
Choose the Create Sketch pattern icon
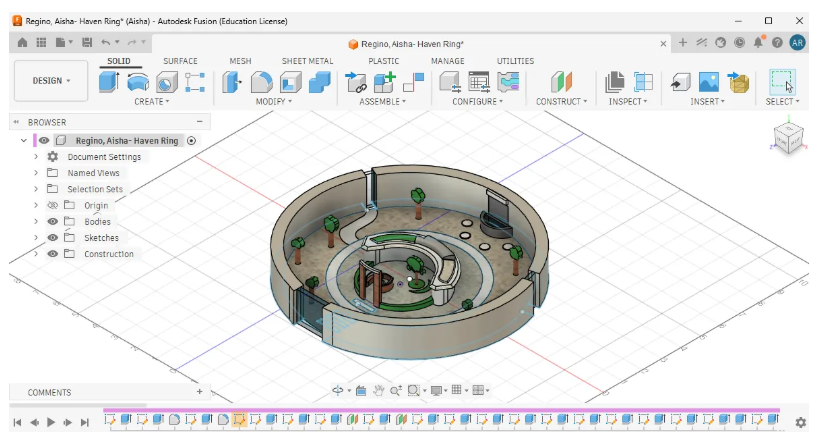coord(195,82)
